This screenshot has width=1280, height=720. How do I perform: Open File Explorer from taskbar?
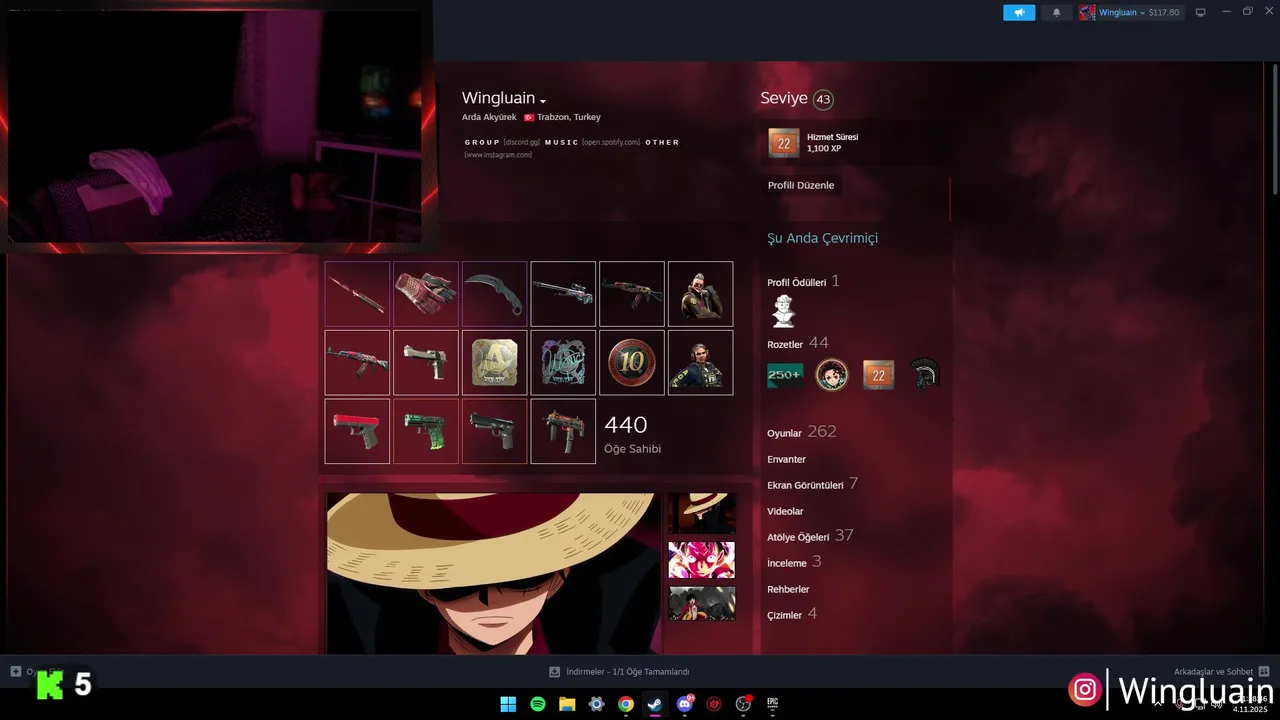pyautogui.click(x=567, y=704)
